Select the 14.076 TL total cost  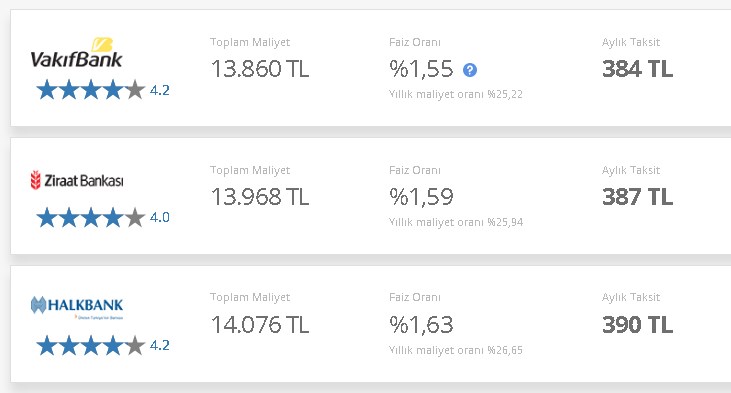pos(260,324)
